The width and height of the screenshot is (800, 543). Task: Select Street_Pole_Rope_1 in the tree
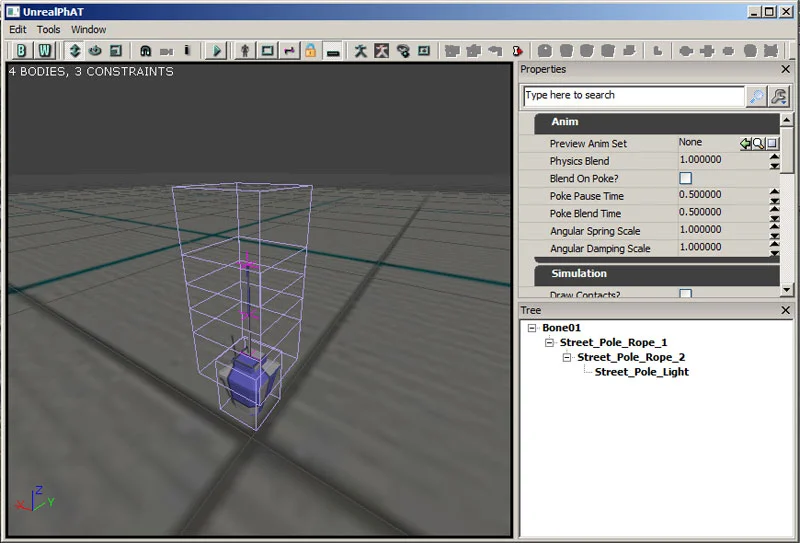613,342
